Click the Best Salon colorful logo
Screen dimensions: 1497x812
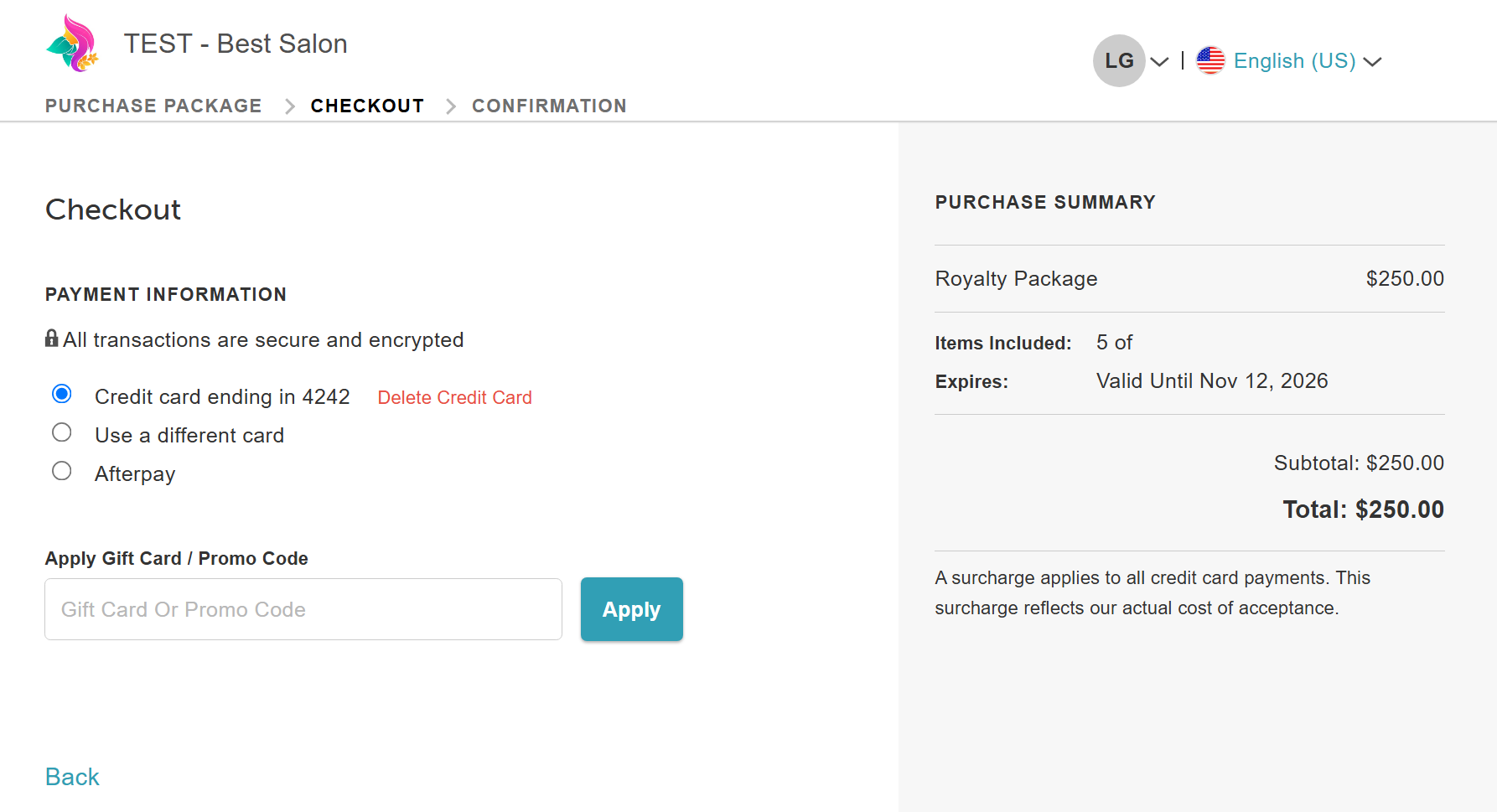(x=73, y=43)
